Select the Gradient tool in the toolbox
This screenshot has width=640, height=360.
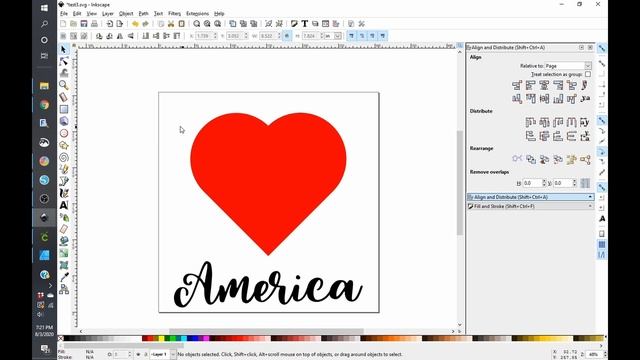pyautogui.click(x=64, y=253)
